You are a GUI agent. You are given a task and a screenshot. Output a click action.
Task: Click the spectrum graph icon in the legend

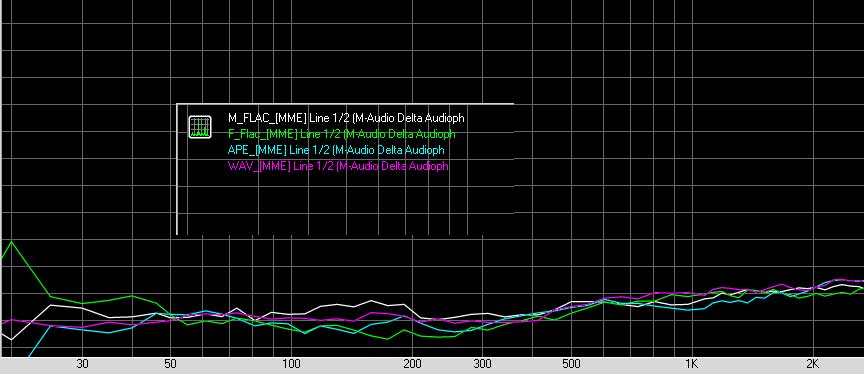[x=199, y=127]
